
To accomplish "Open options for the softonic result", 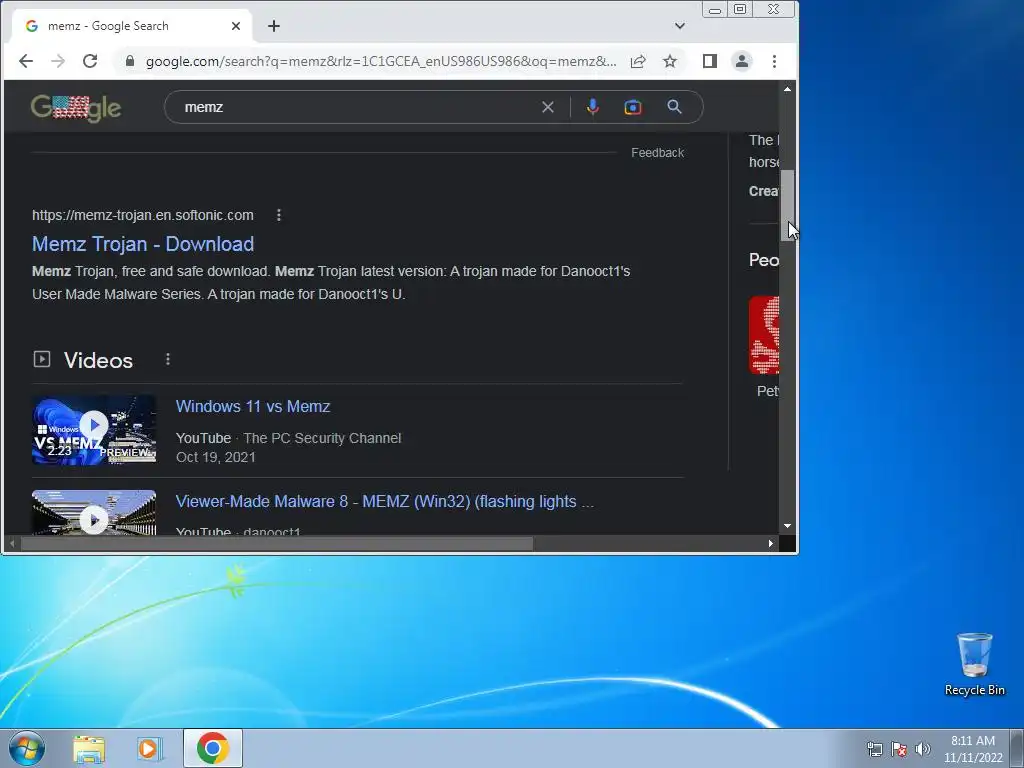I will tap(279, 215).
